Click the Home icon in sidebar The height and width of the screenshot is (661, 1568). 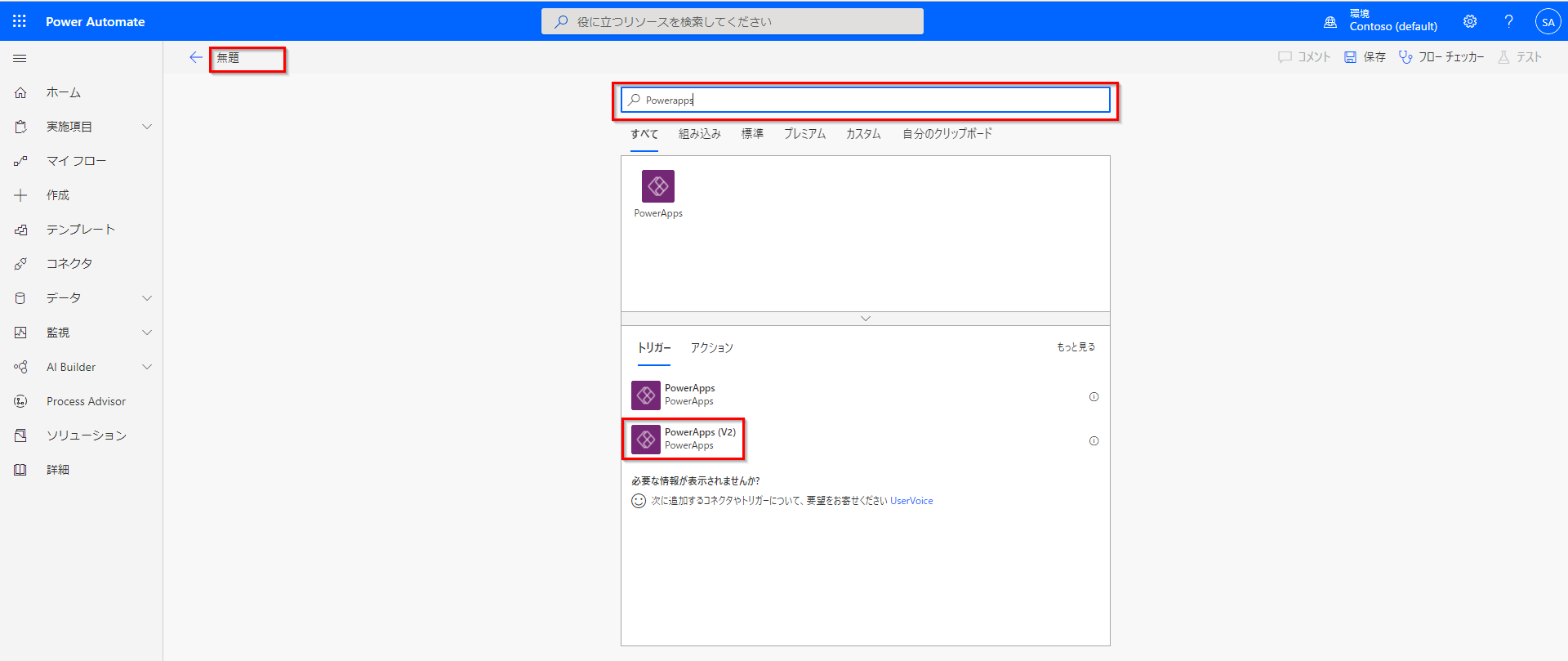point(20,92)
